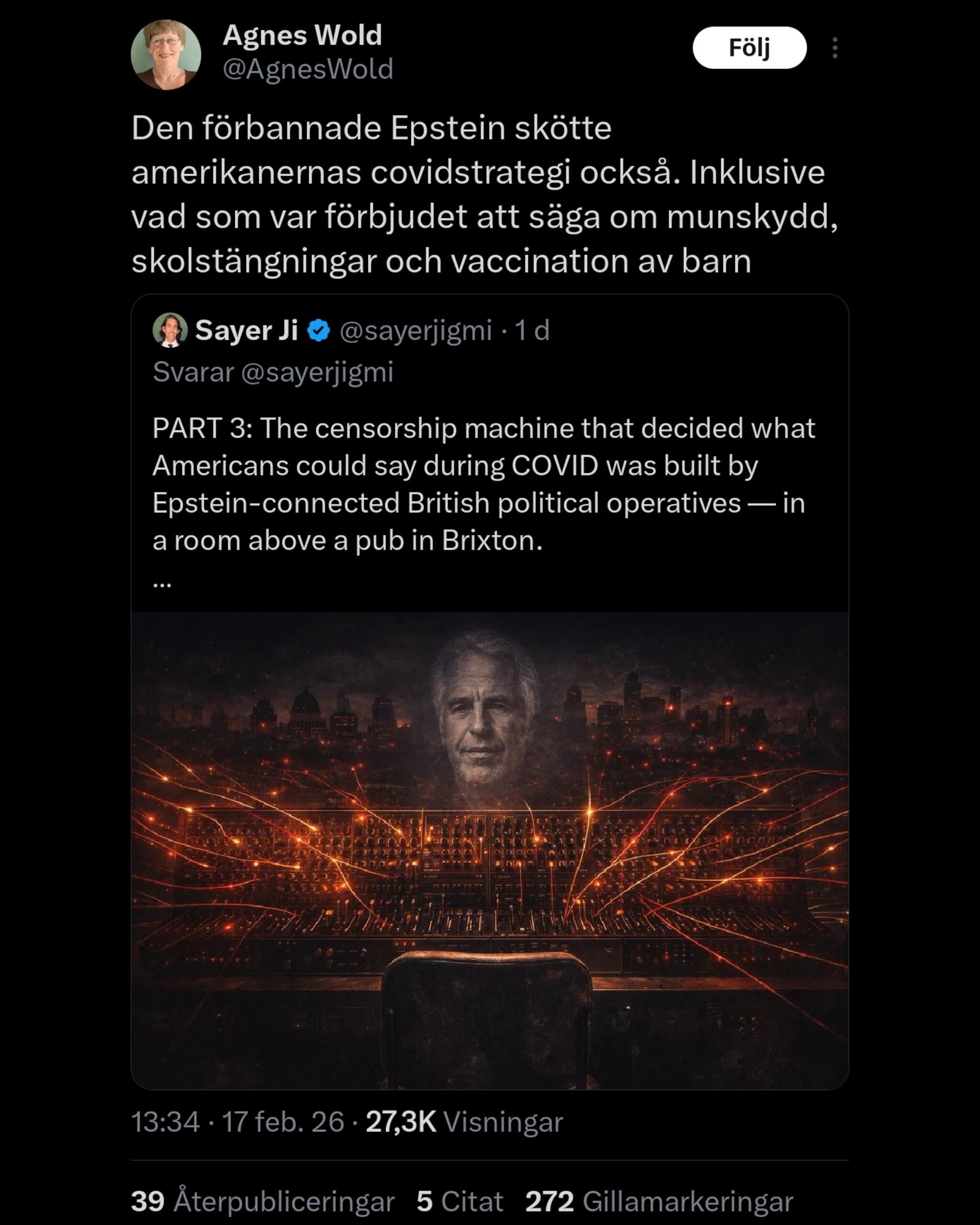Click Sayer Ji's small avatar

tap(170, 330)
